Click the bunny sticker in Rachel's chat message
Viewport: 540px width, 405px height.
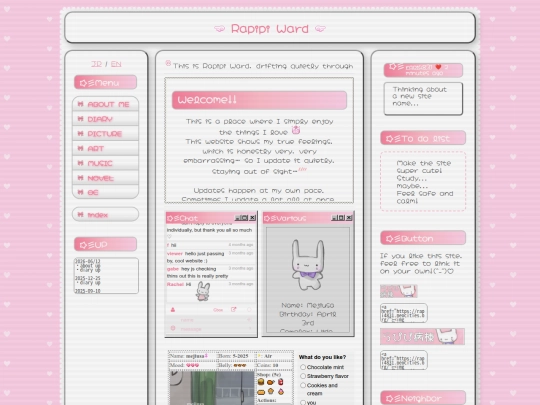pyautogui.click(x=203, y=291)
